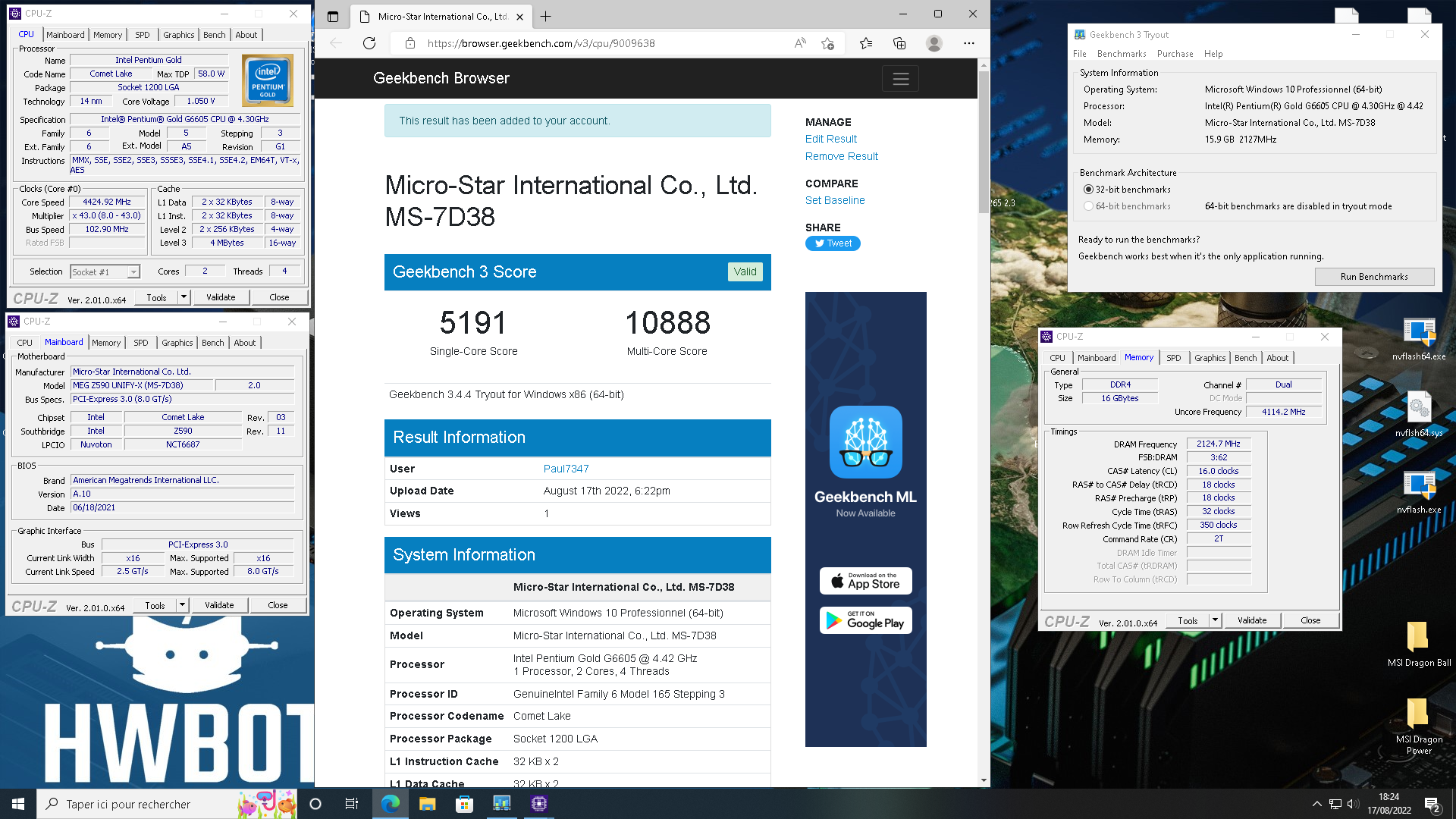Open Socket #1 selection dropdown in CPU-Z
This screenshot has height=819, width=1456.
[105, 271]
